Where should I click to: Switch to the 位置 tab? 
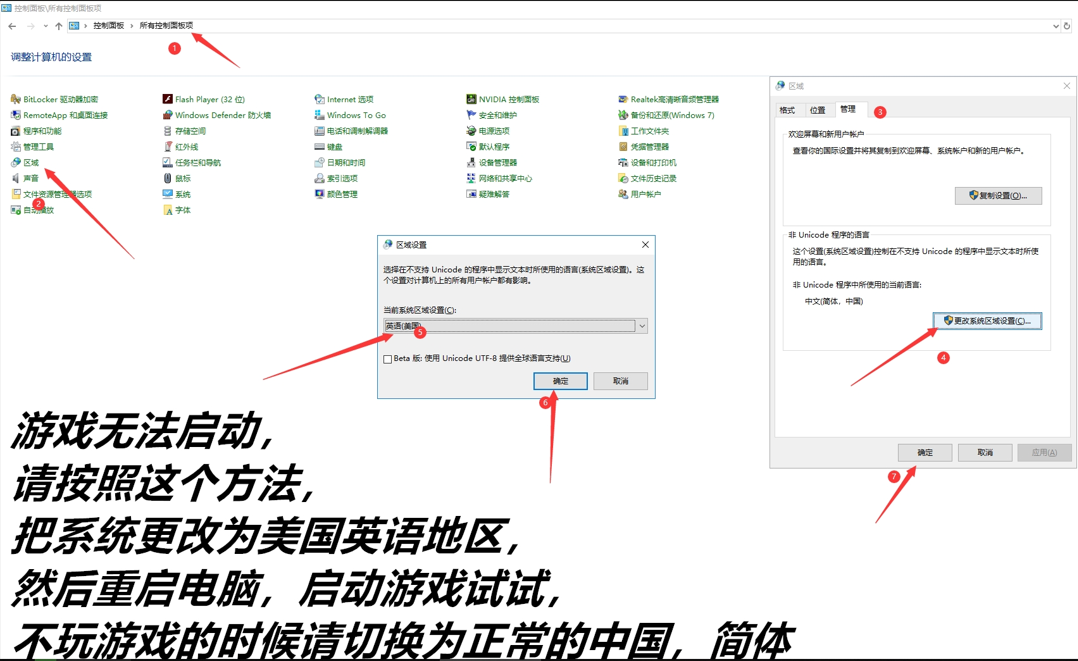click(818, 110)
